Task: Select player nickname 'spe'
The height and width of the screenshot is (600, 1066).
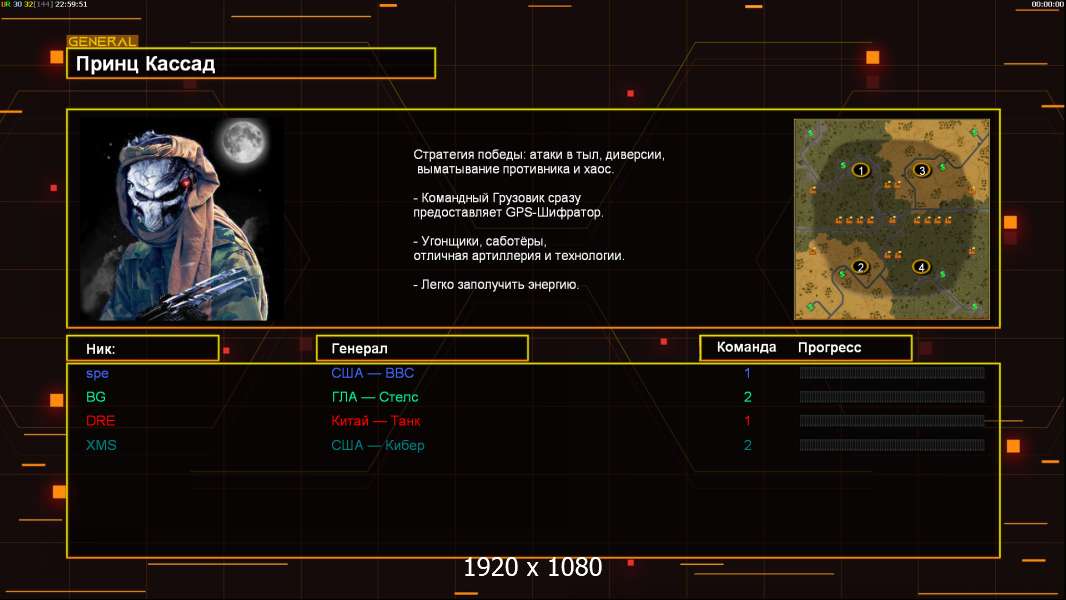Action: coord(97,374)
